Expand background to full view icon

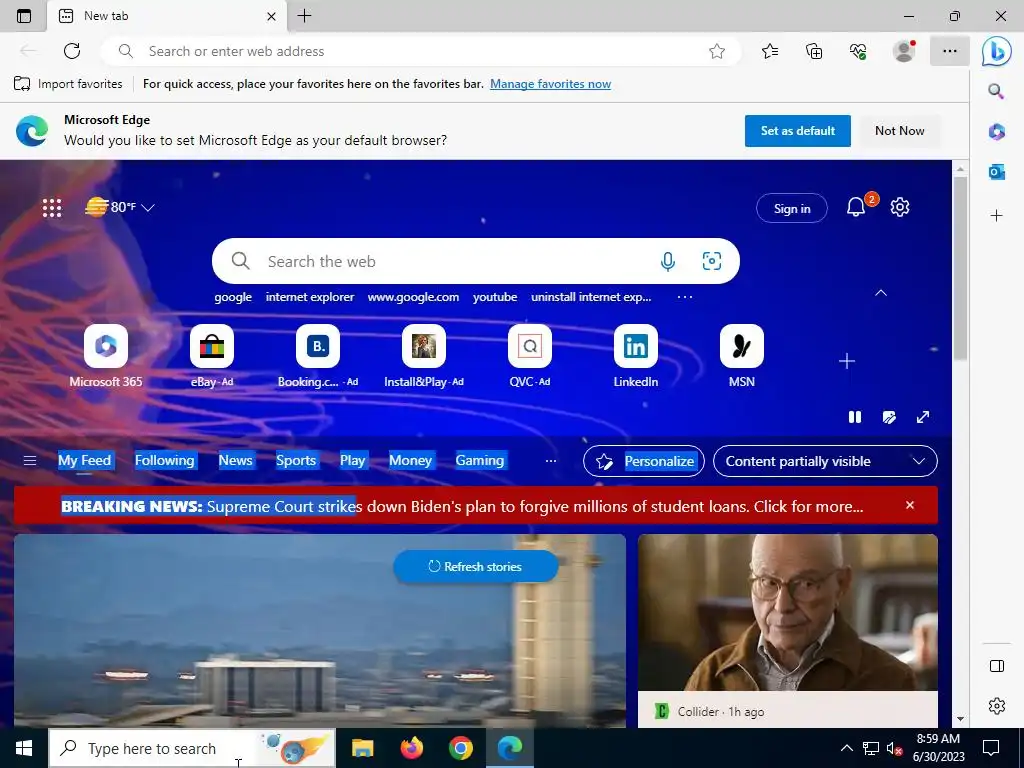coord(923,417)
